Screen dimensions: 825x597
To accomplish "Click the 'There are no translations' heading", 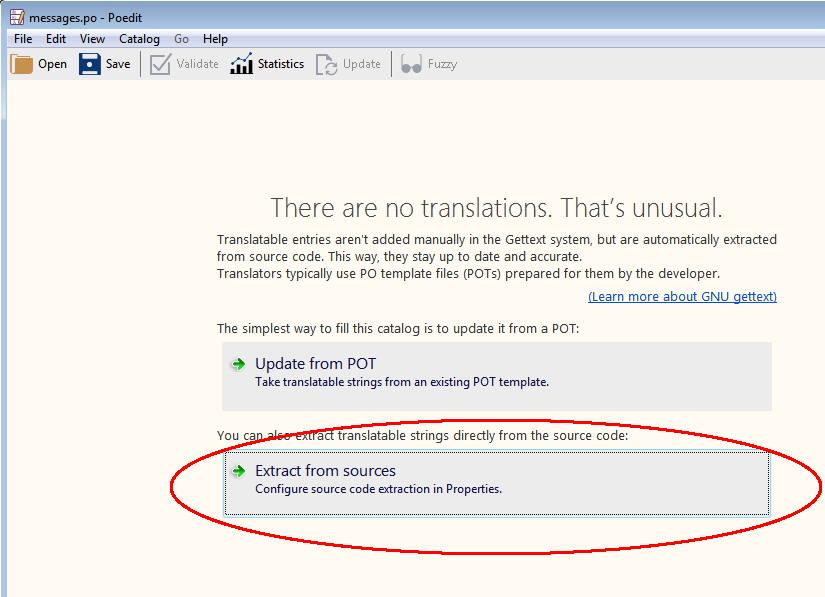I will [496, 208].
